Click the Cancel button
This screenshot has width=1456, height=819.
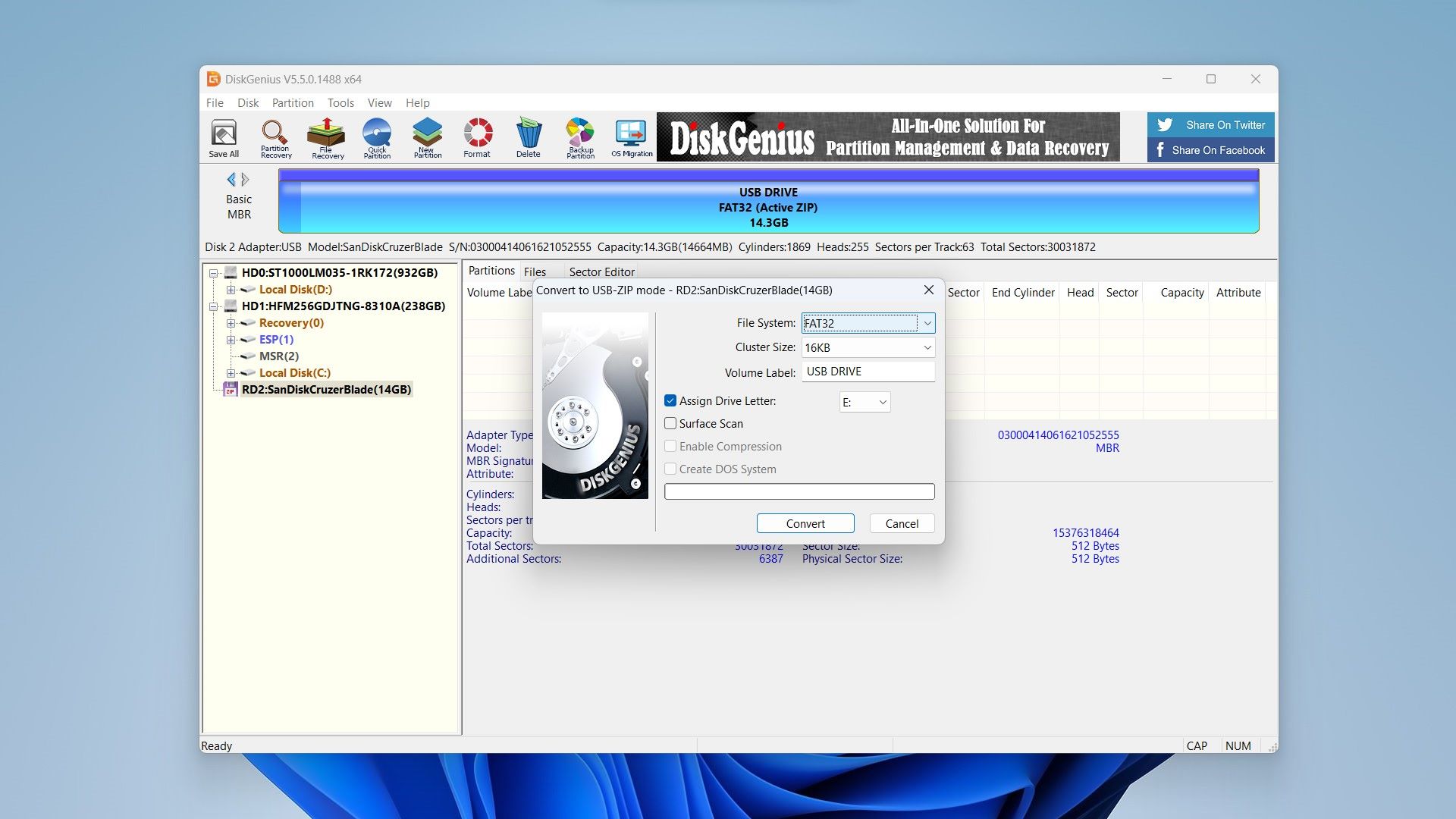point(900,523)
